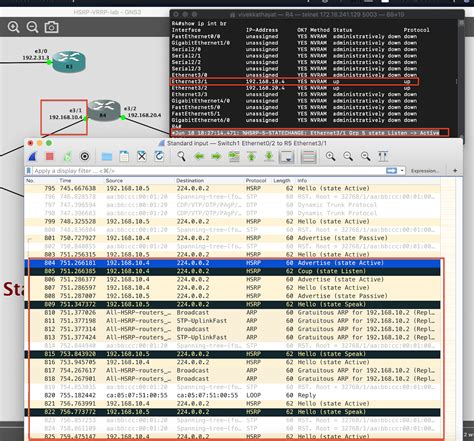Open capture file folder icon
The image size is (474, 441).
(107, 156)
